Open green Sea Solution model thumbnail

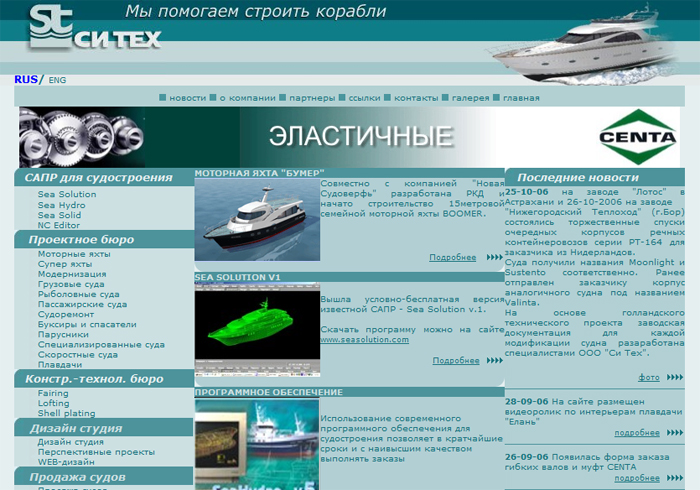(x=257, y=329)
